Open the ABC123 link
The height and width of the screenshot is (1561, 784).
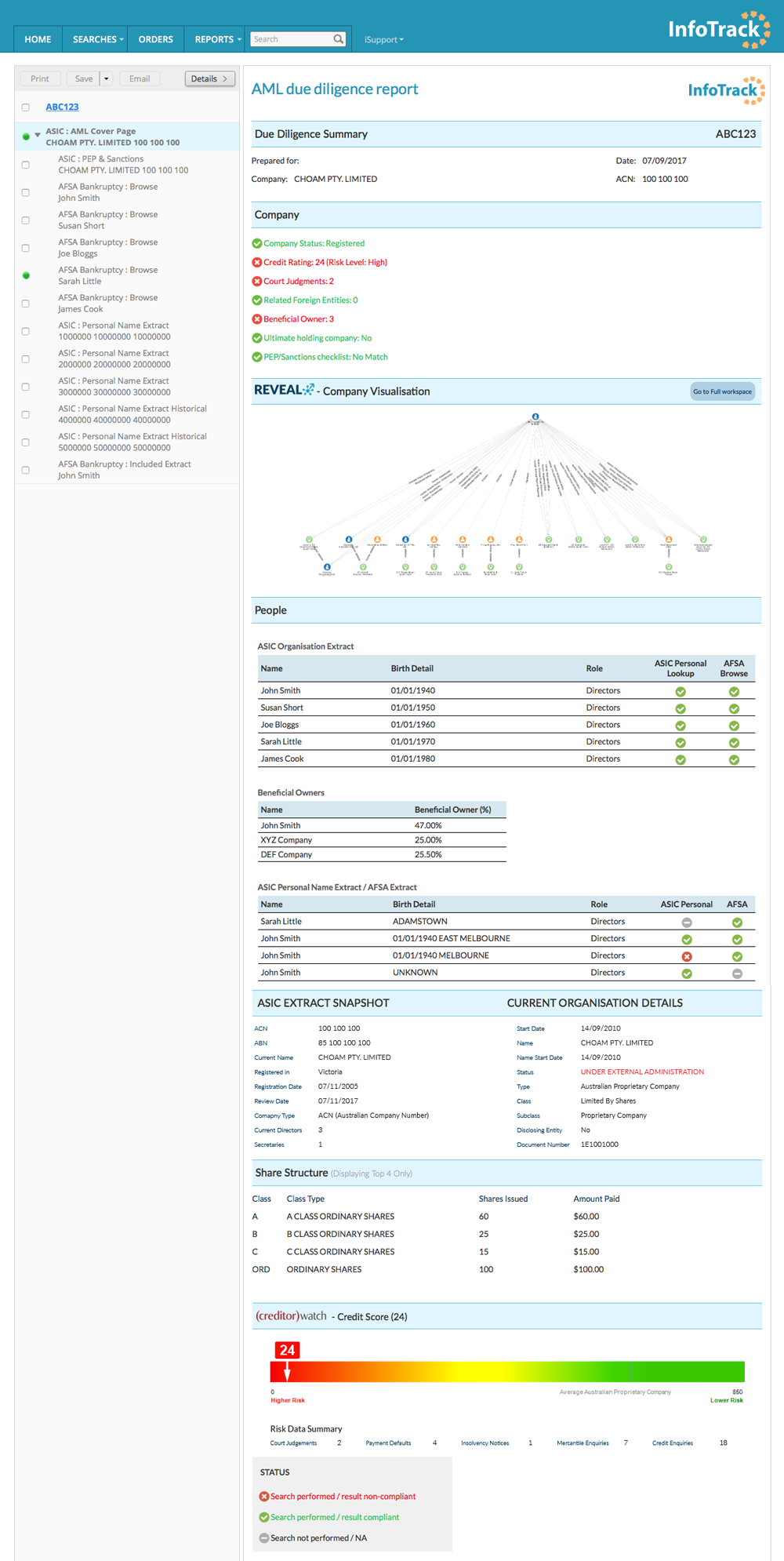click(62, 107)
